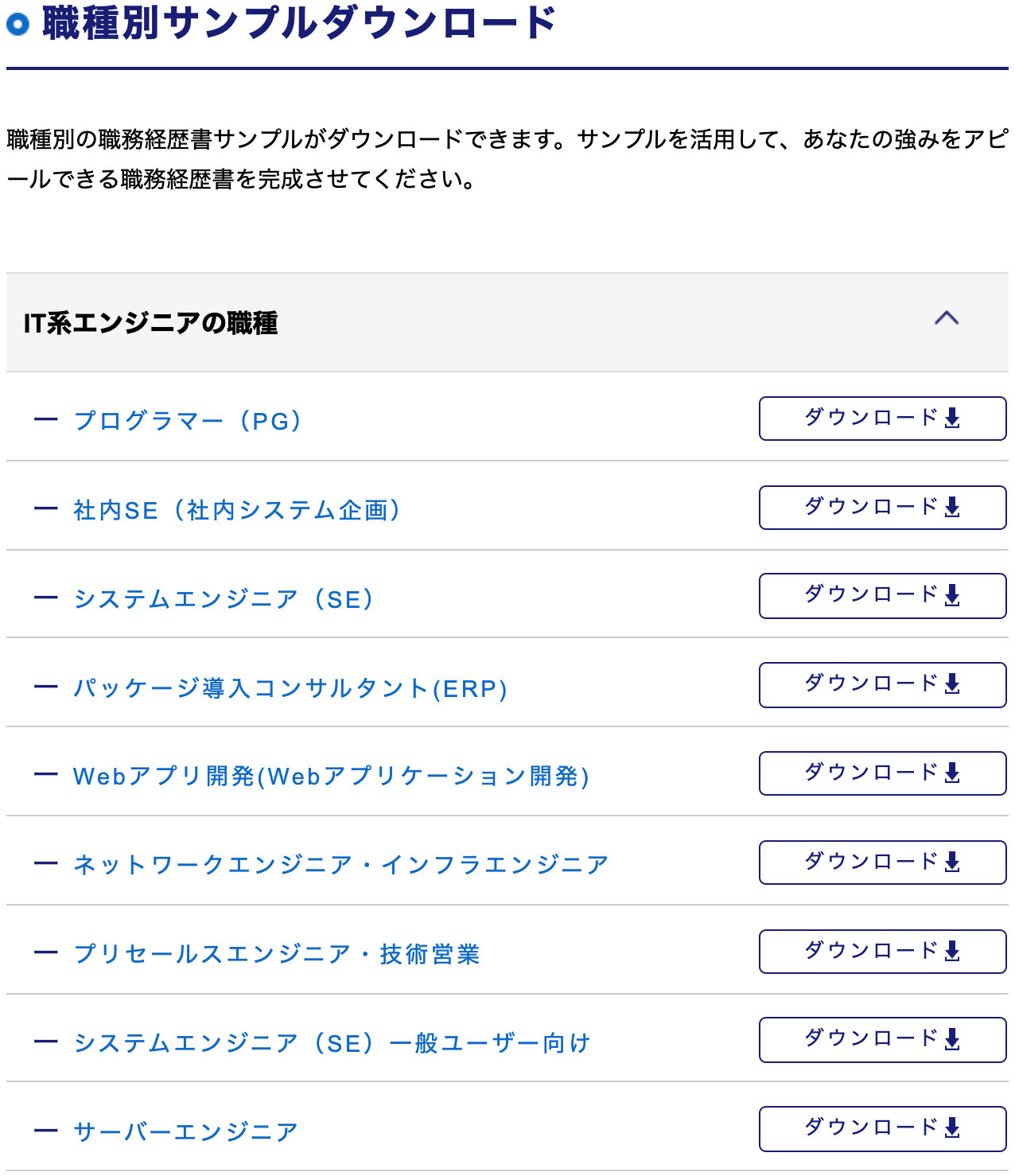Collapse the IT系エンジニアの職種 section chevron

click(x=946, y=319)
